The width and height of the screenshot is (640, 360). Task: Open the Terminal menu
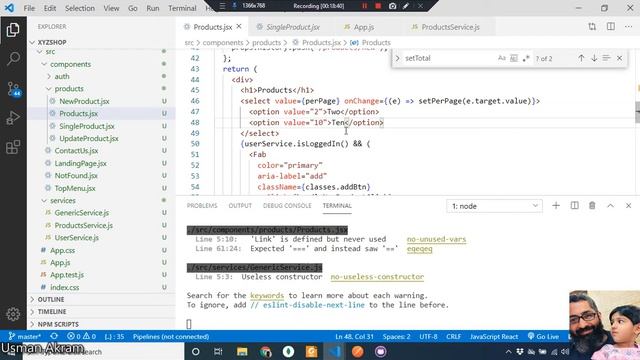182,8
